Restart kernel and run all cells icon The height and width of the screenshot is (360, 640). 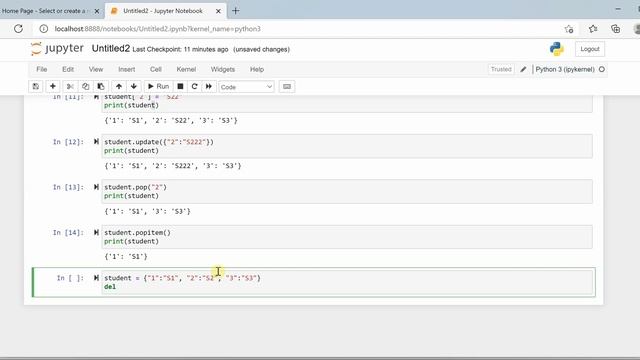[x=209, y=87]
